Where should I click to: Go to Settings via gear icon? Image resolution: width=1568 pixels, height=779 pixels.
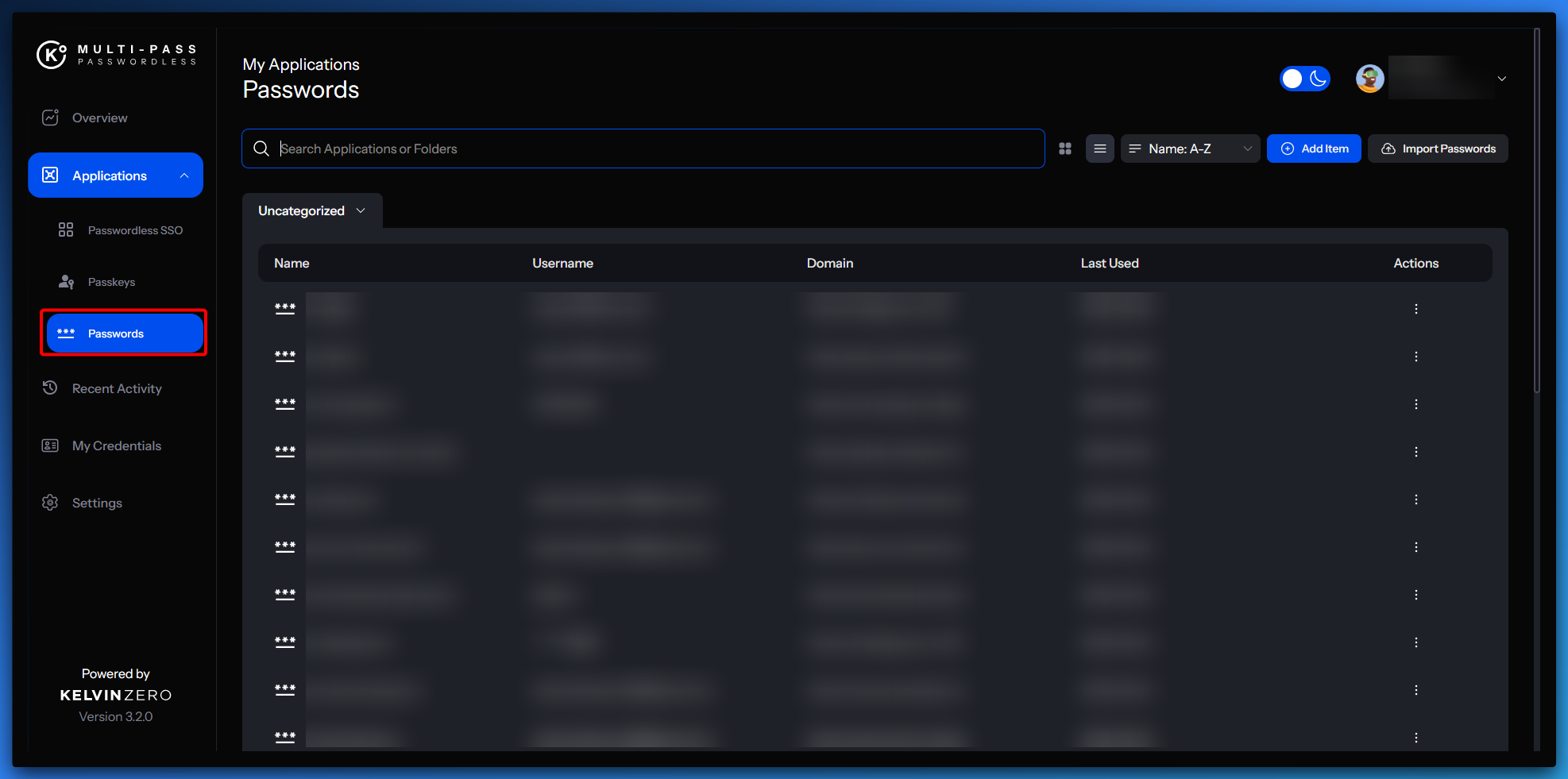[50, 503]
